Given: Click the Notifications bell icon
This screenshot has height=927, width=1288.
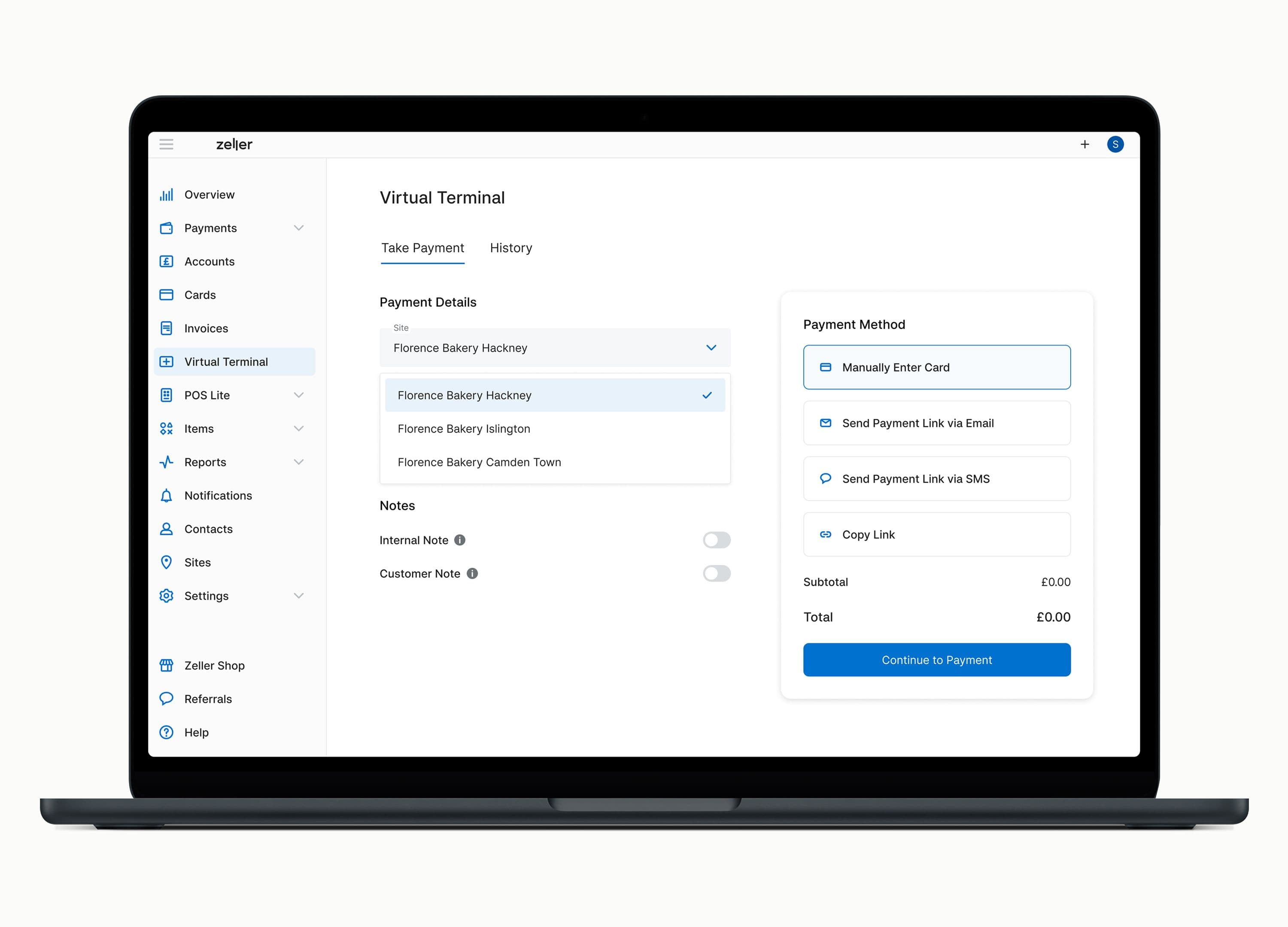Looking at the screenshot, I should tap(166, 496).
